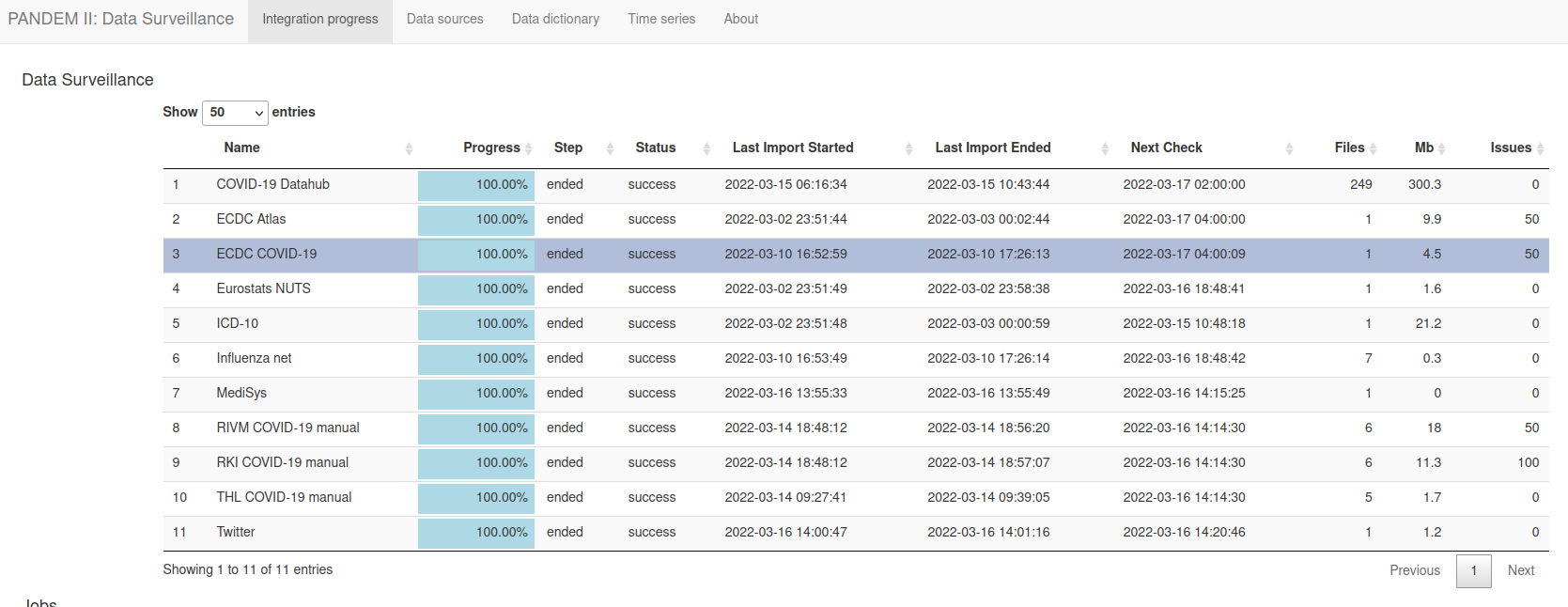1568x607 pixels.
Task: Click COVID-19 Datahub progress bar
Action: pos(476,185)
